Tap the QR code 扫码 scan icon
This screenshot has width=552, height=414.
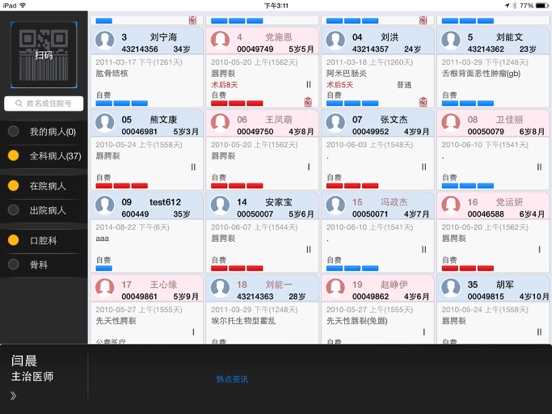click(x=44, y=55)
